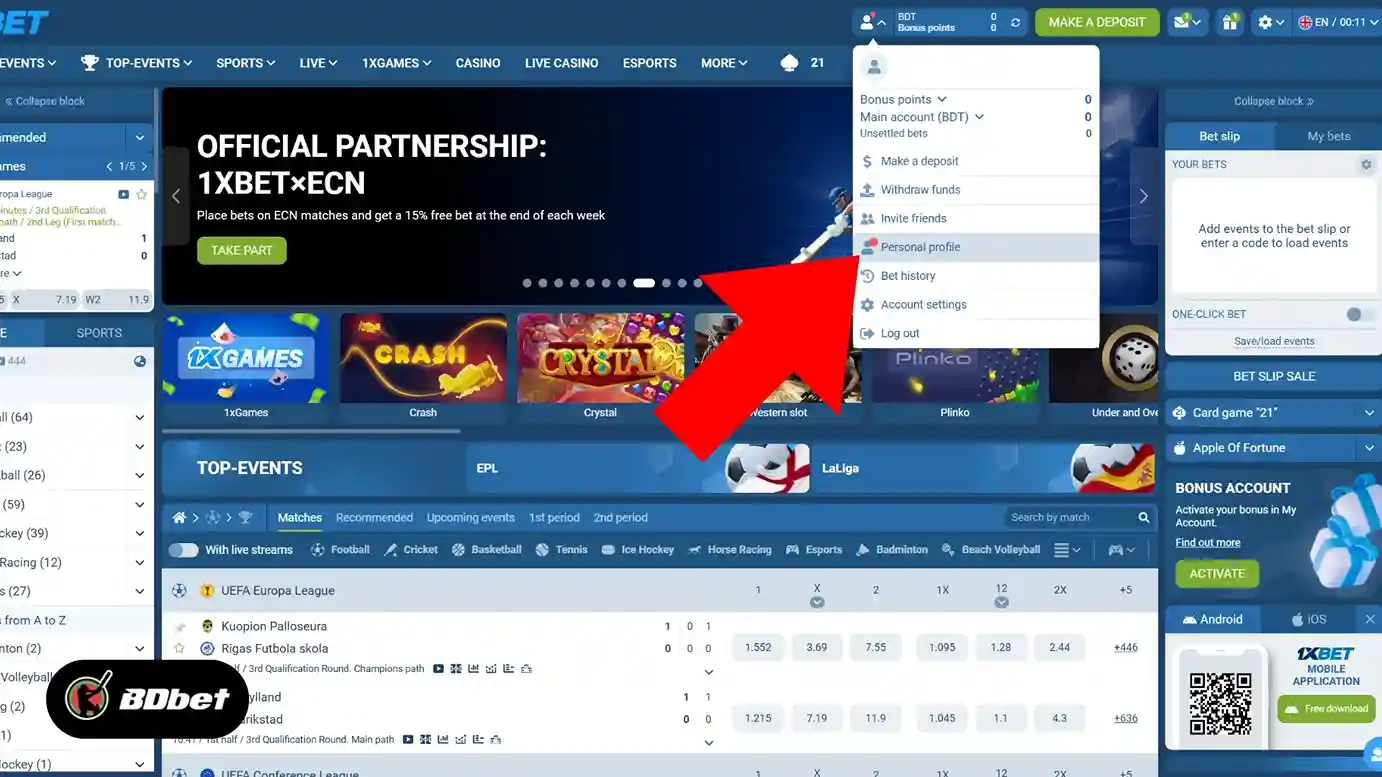Viewport: 1382px width, 777px height.
Task: Click Personal profile menu item
Action: [976, 247]
